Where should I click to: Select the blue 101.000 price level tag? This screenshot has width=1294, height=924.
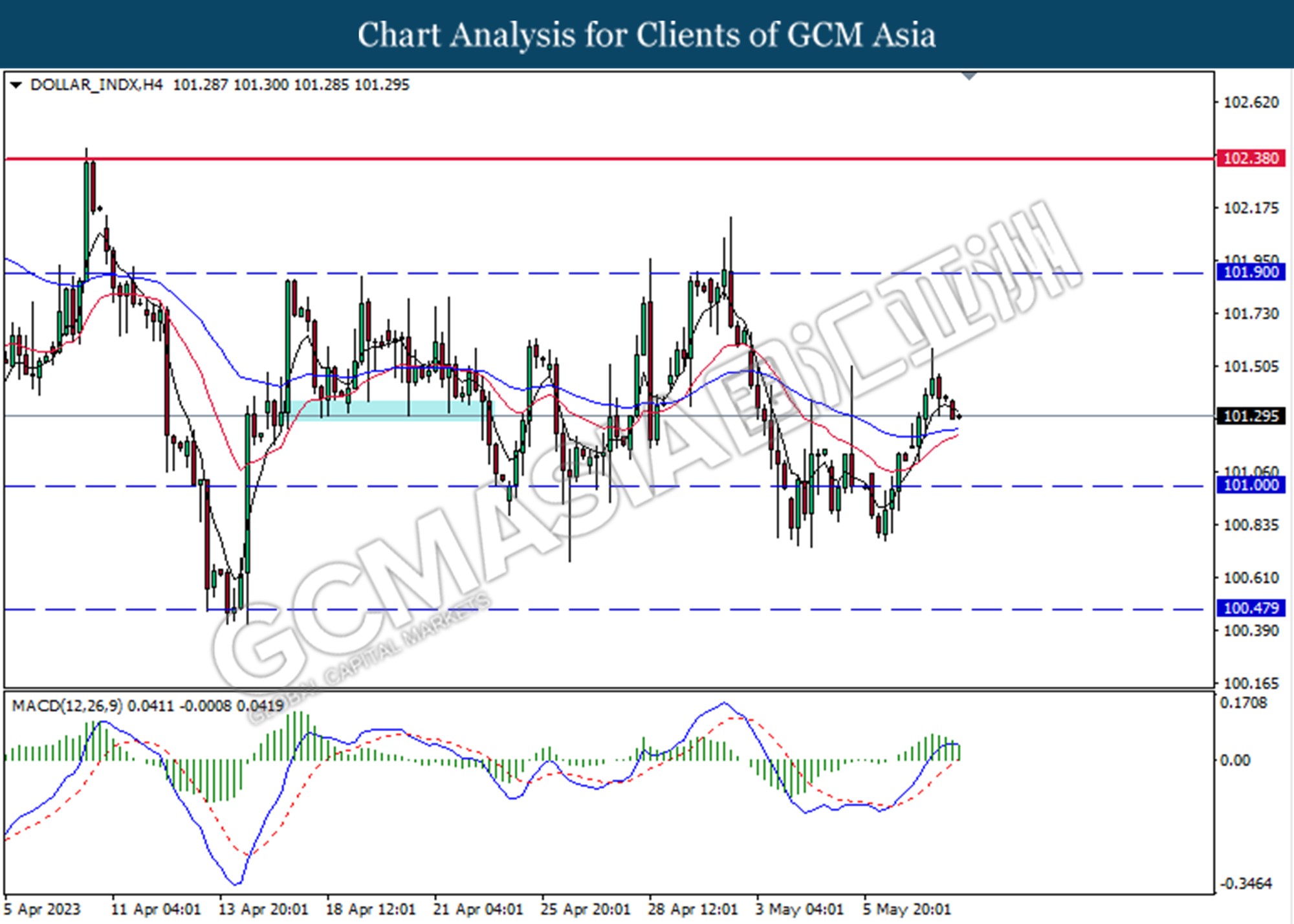(1251, 485)
